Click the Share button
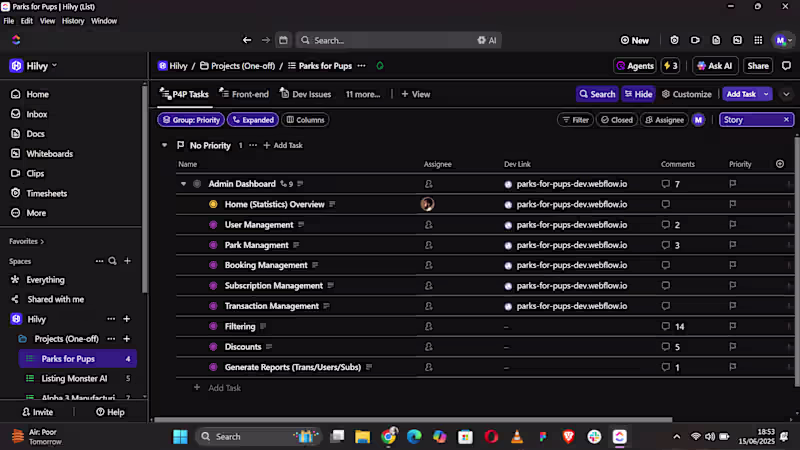This screenshot has height=450, width=800. pyautogui.click(x=758, y=66)
